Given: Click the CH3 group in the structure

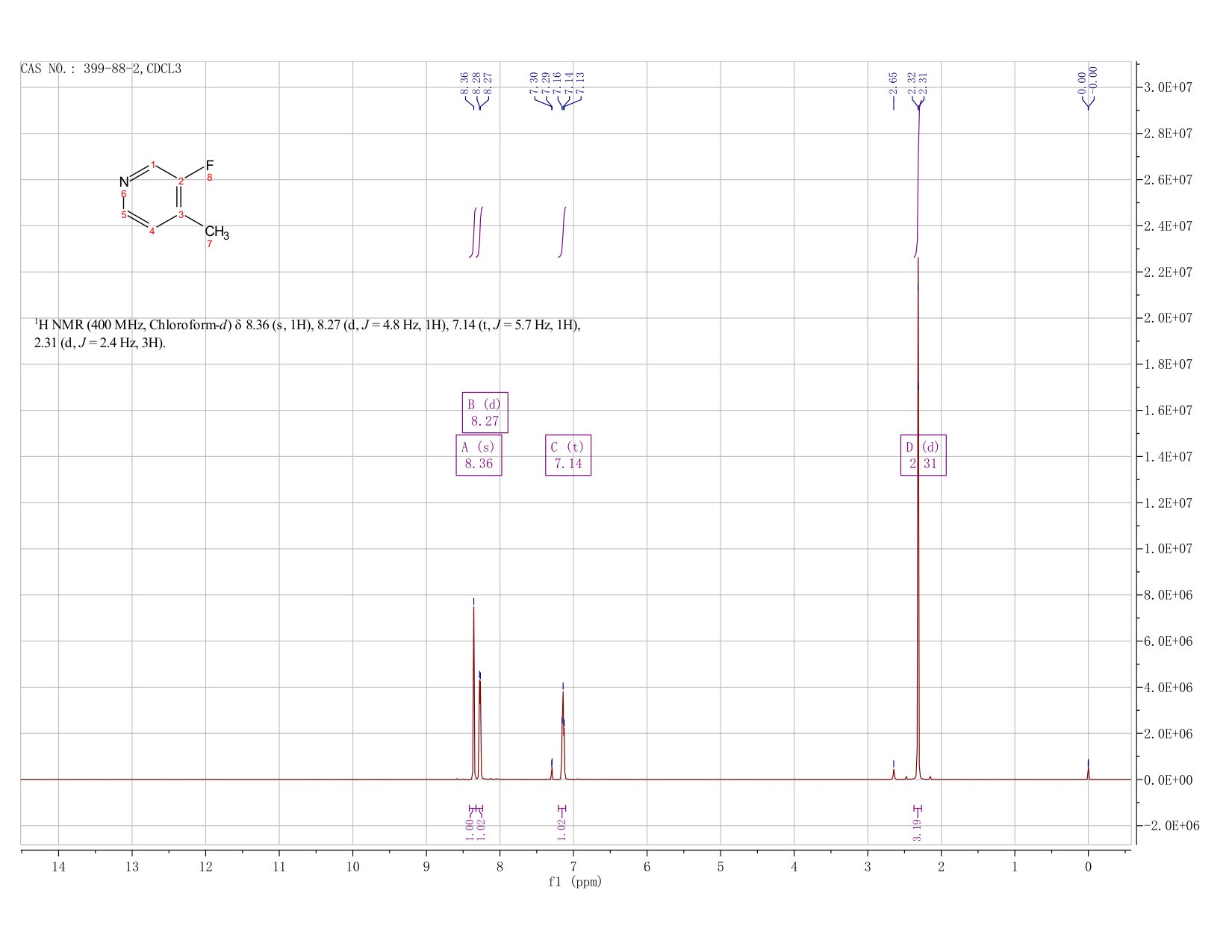Looking at the screenshot, I should [217, 232].
